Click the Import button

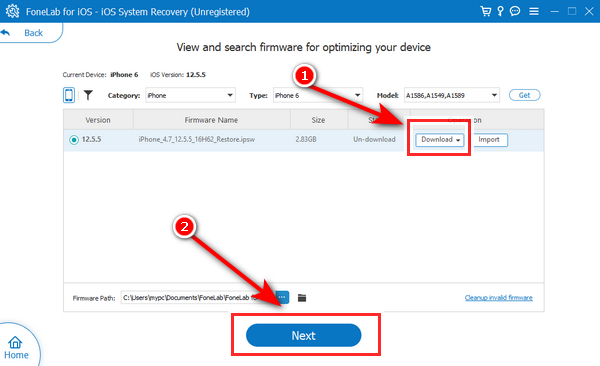[489, 140]
